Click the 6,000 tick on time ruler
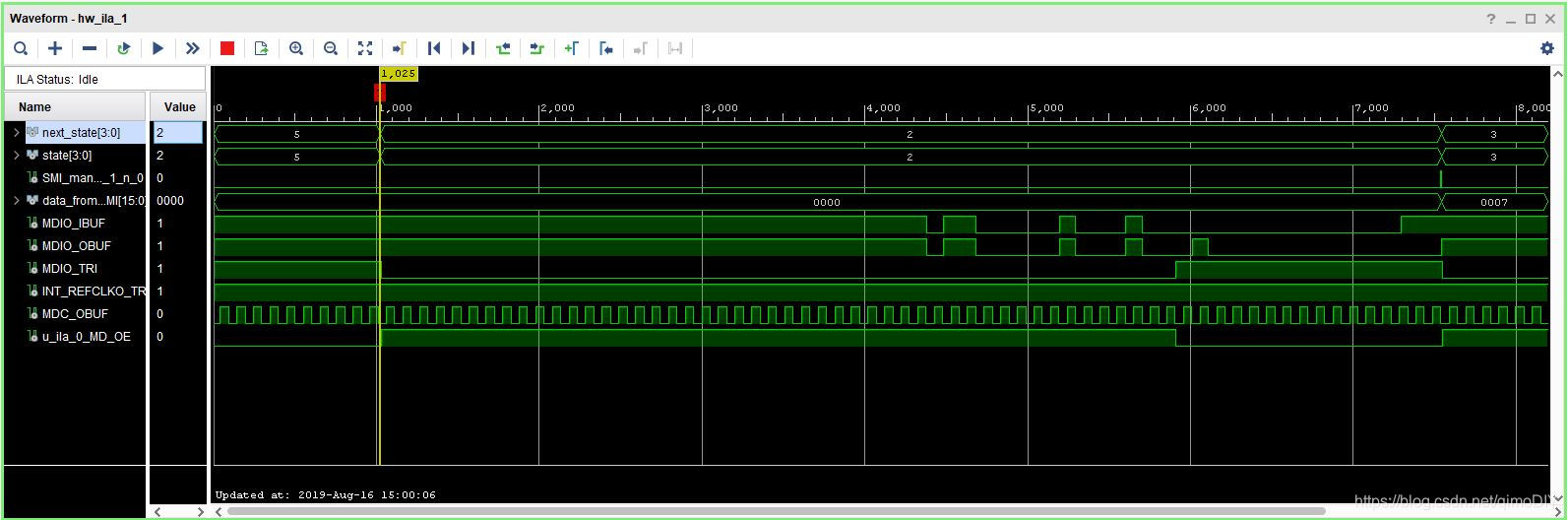Image resolution: width=1568 pixels, height=520 pixels. coord(1209,108)
